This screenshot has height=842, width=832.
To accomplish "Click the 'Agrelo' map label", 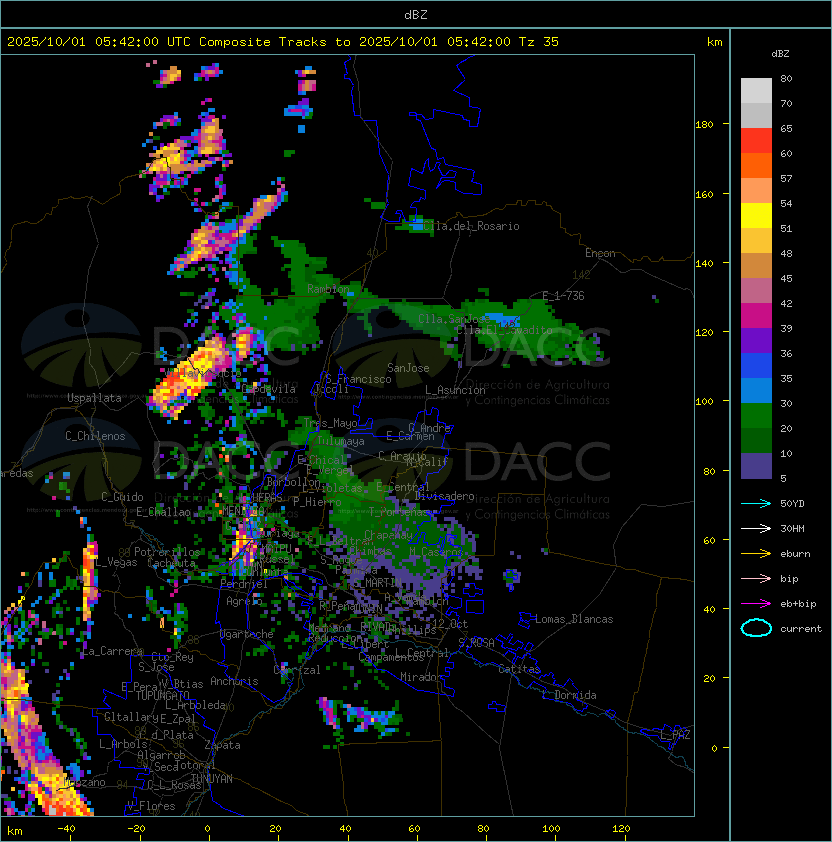I will coord(244,601).
